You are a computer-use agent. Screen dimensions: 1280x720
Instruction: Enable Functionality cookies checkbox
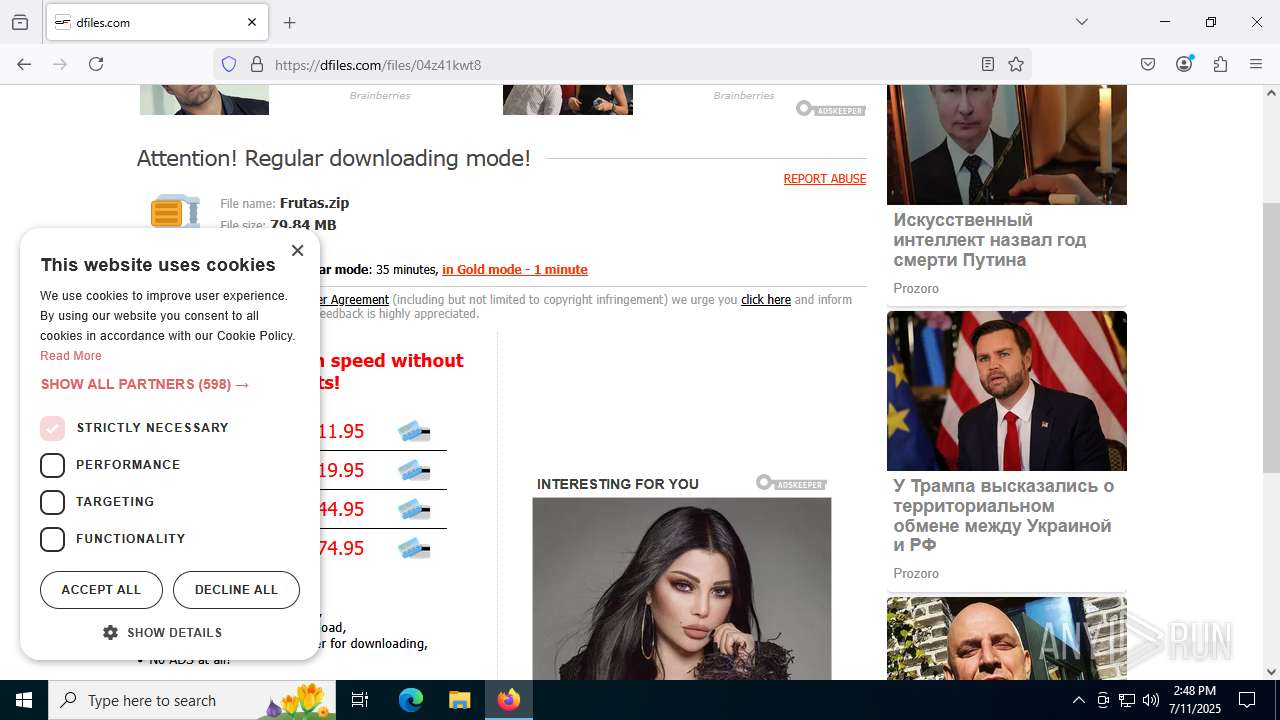click(x=52, y=539)
